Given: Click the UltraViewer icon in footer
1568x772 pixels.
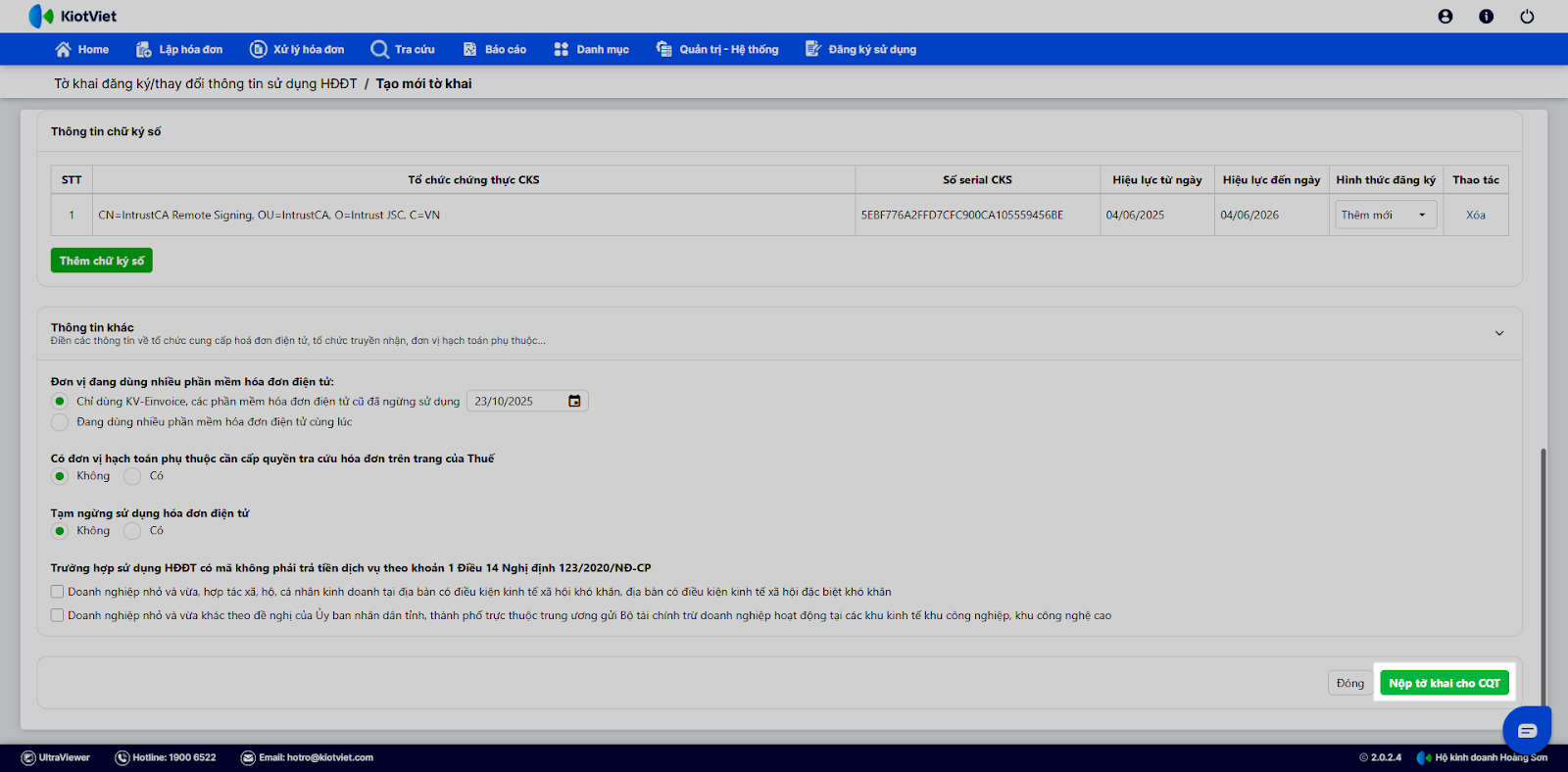Looking at the screenshot, I should click(28, 757).
